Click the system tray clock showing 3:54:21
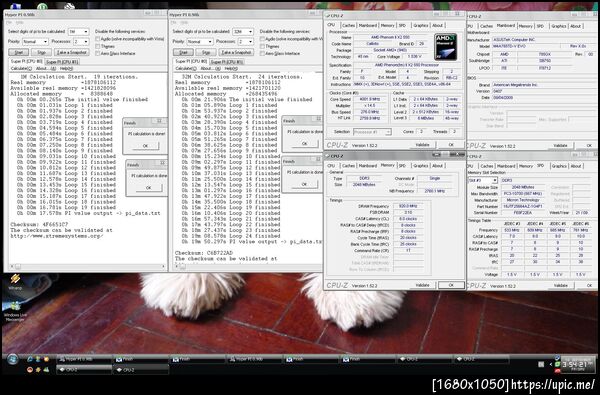Viewport: 600px width, 395px height. 577,364
